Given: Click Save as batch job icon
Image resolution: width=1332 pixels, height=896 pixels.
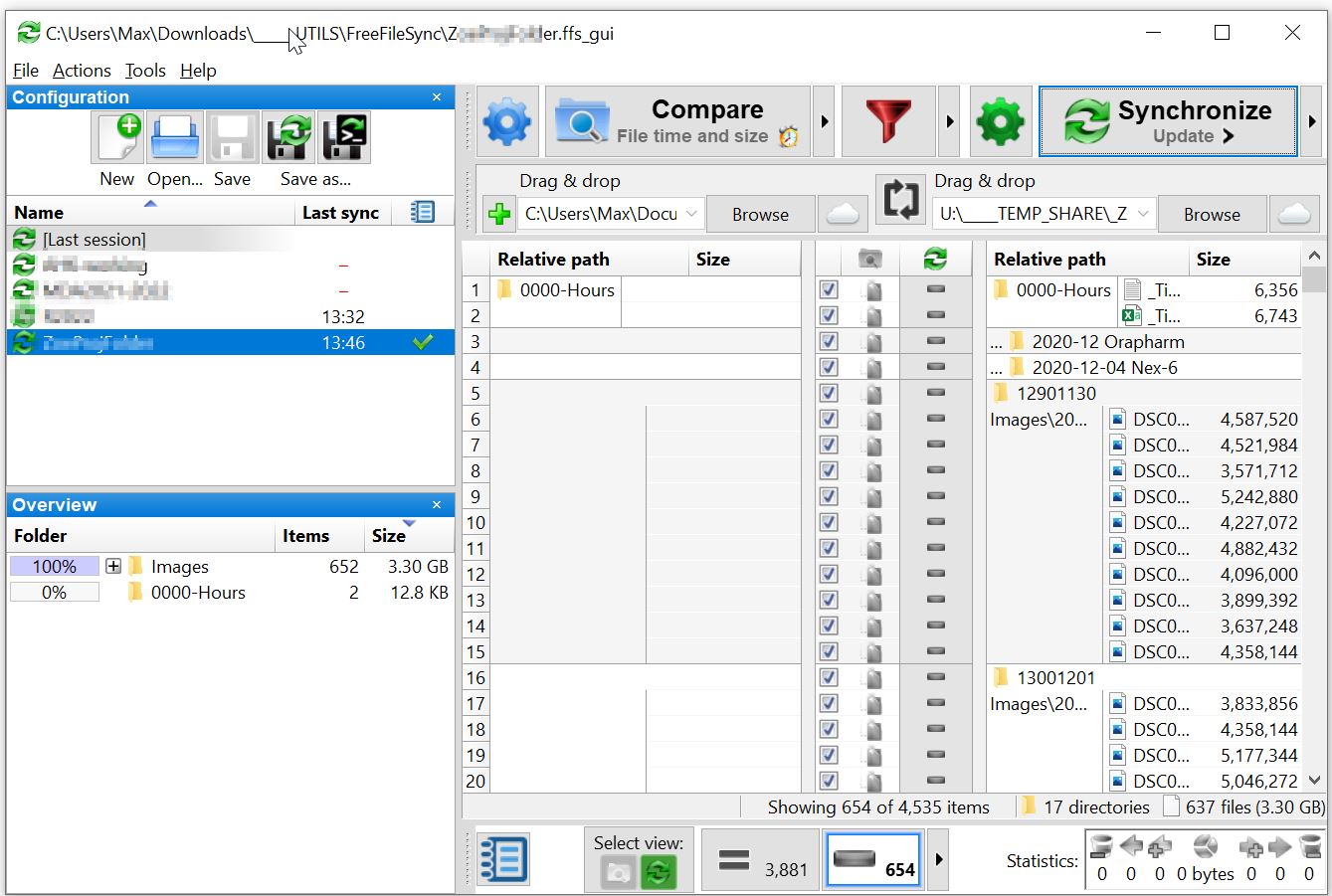Looking at the screenshot, I should point(344,138).
